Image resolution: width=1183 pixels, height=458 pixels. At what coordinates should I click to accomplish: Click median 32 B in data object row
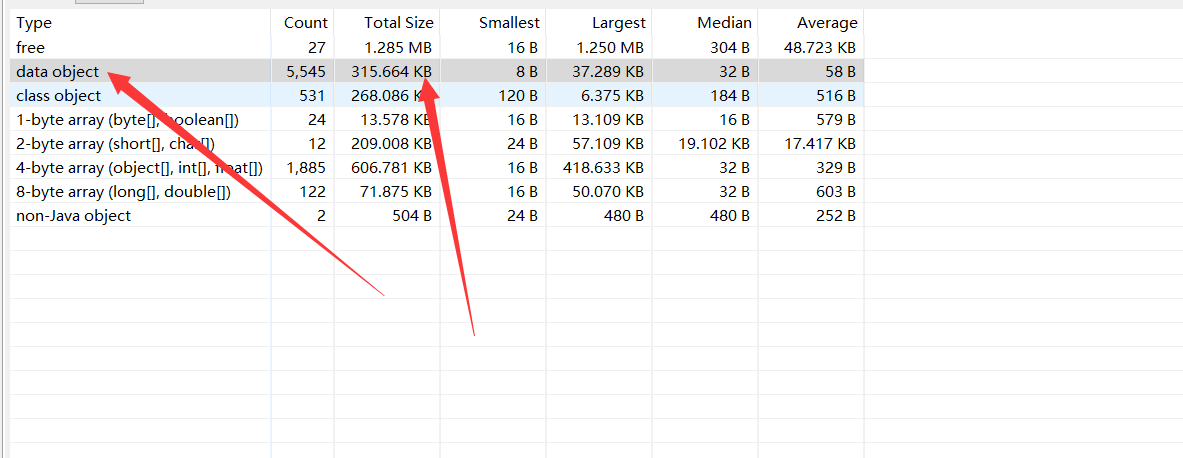click(x=733, y=72)
